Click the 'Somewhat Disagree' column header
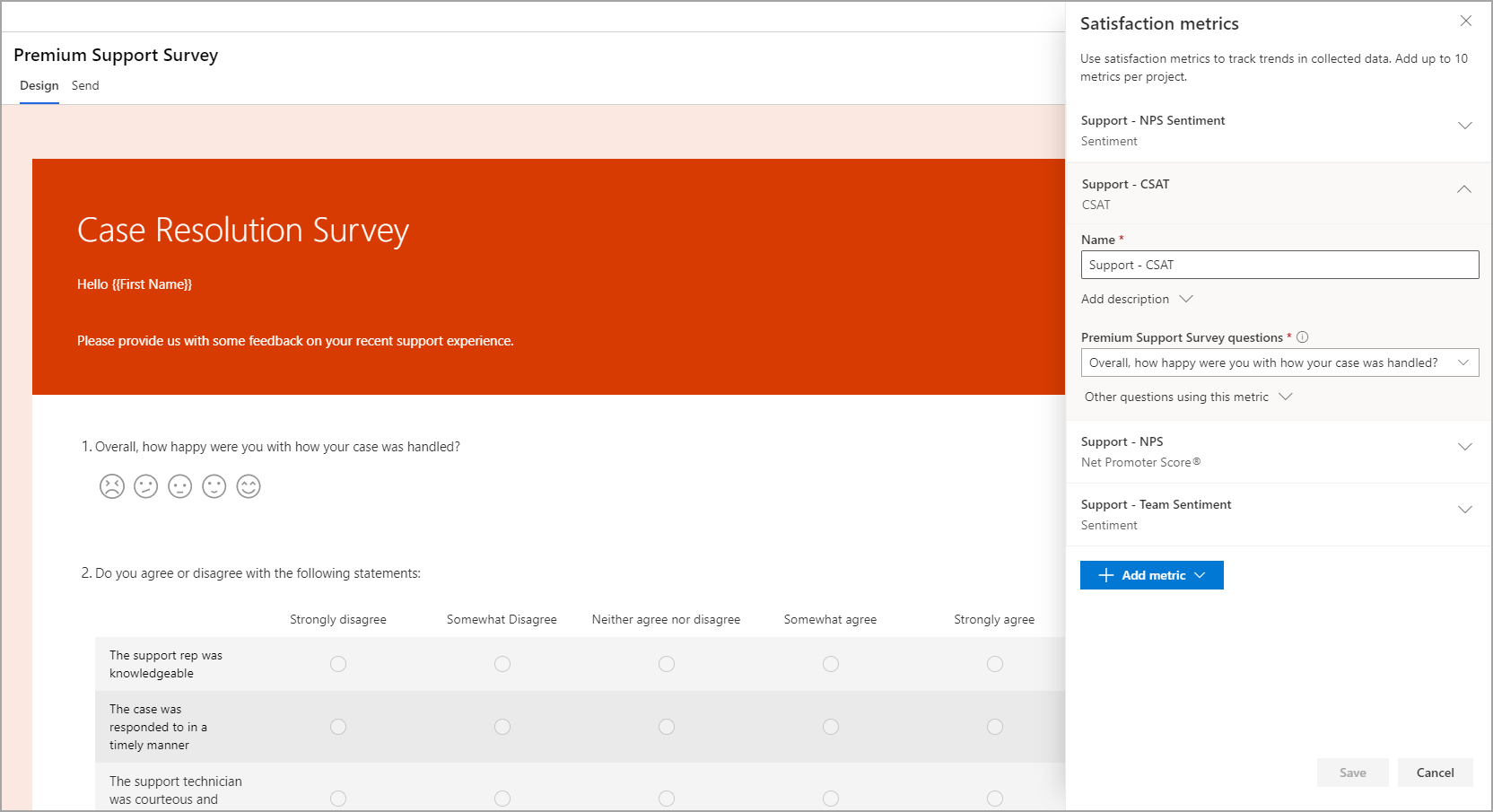Image resolution: width=1493 pixels, height=812 pixels. click(502, 619)
